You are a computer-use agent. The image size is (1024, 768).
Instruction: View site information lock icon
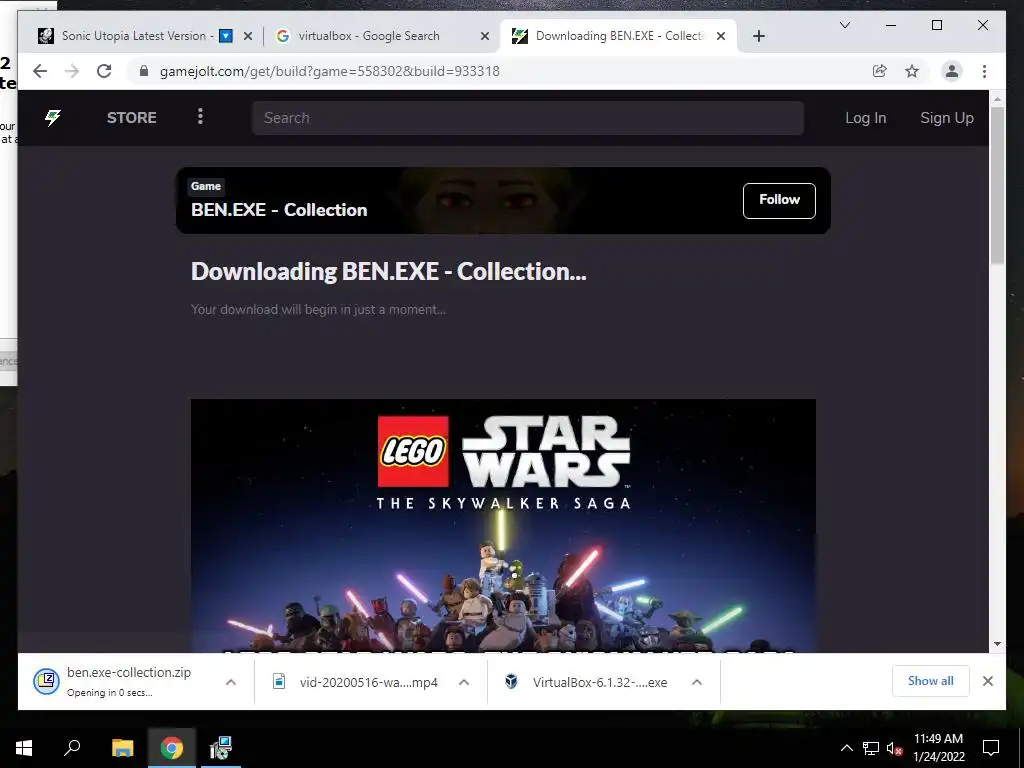pyautogui.click(x=144, y=71)
